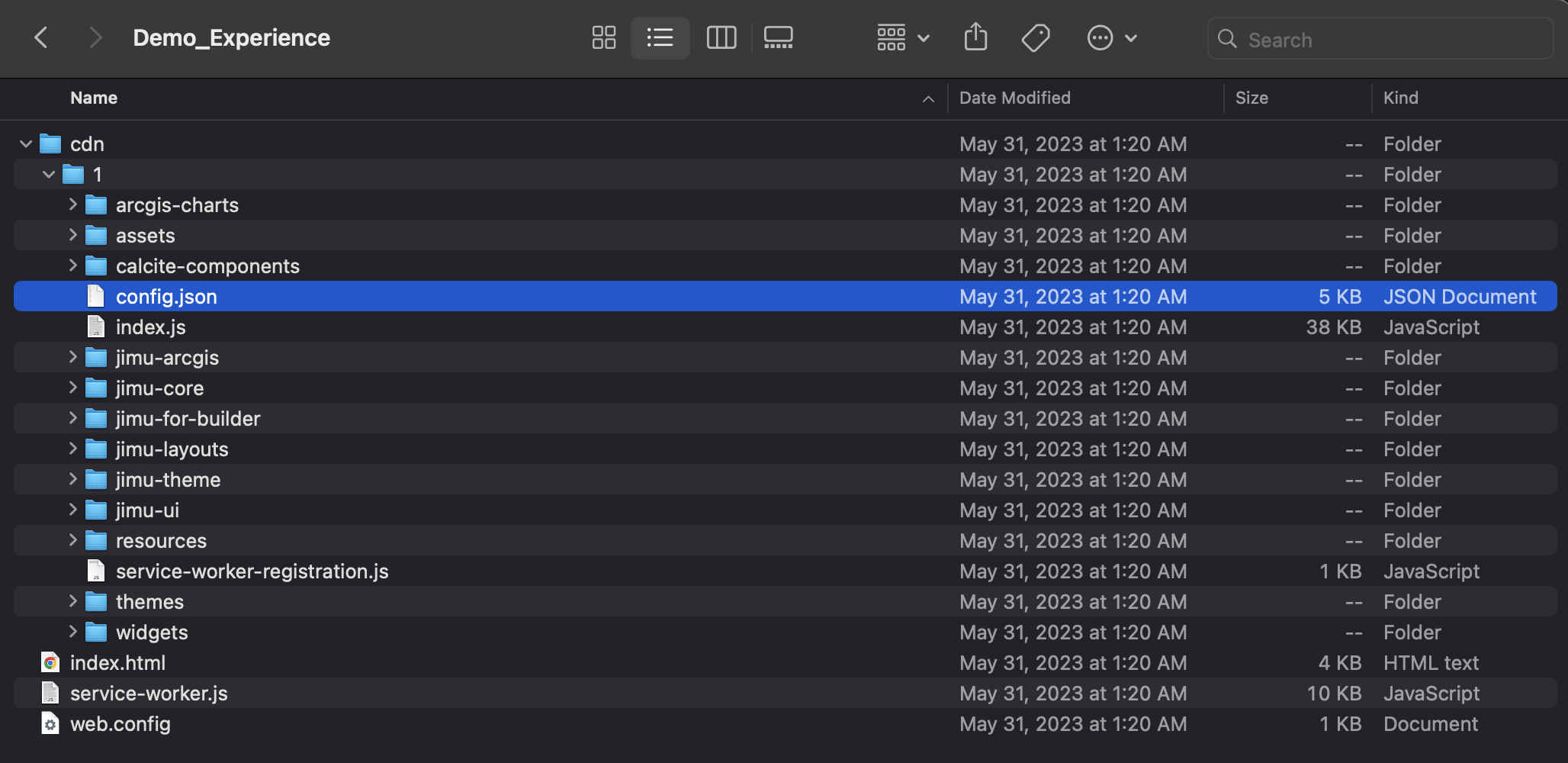1568x763 pixels.
Task: Click the Kind column header
Action: pyautogui.click(x=1400, y=98)
